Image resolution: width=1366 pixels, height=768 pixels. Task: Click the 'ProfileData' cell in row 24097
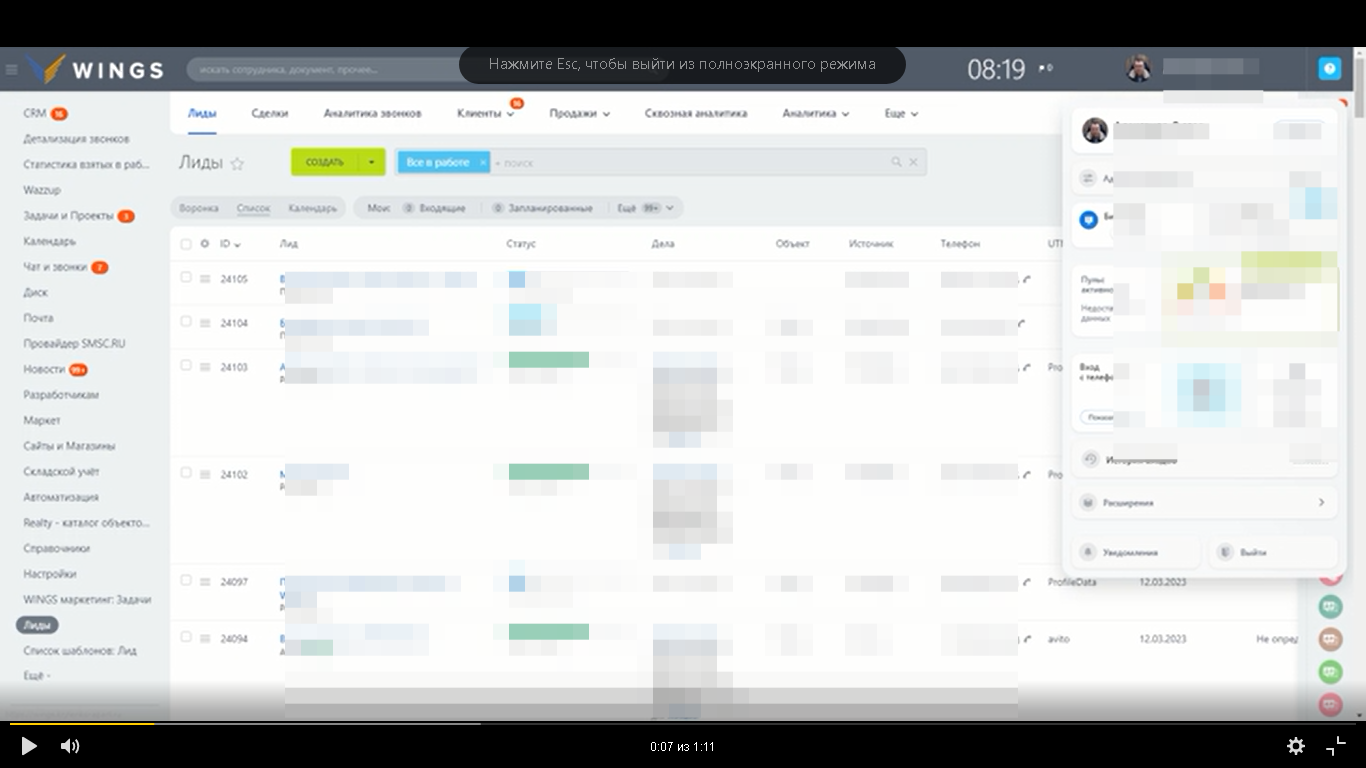1072,582
